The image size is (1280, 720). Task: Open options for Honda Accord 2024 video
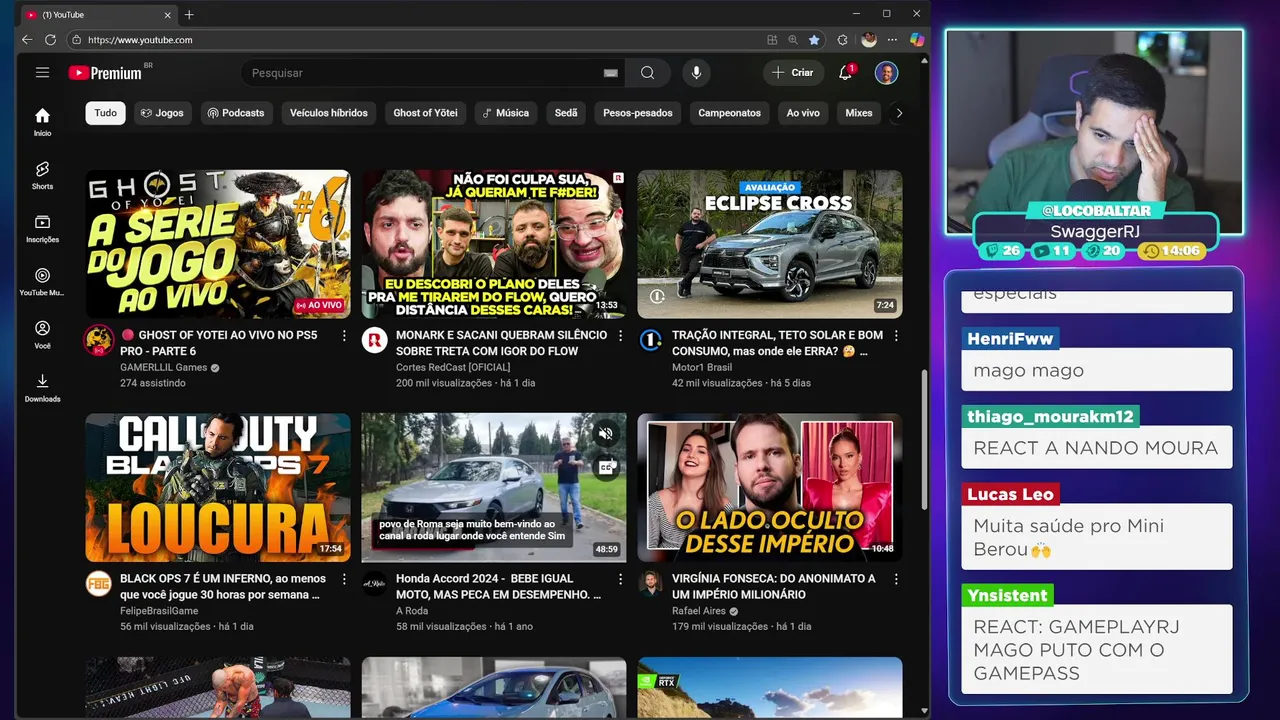[x=620, y=579]
